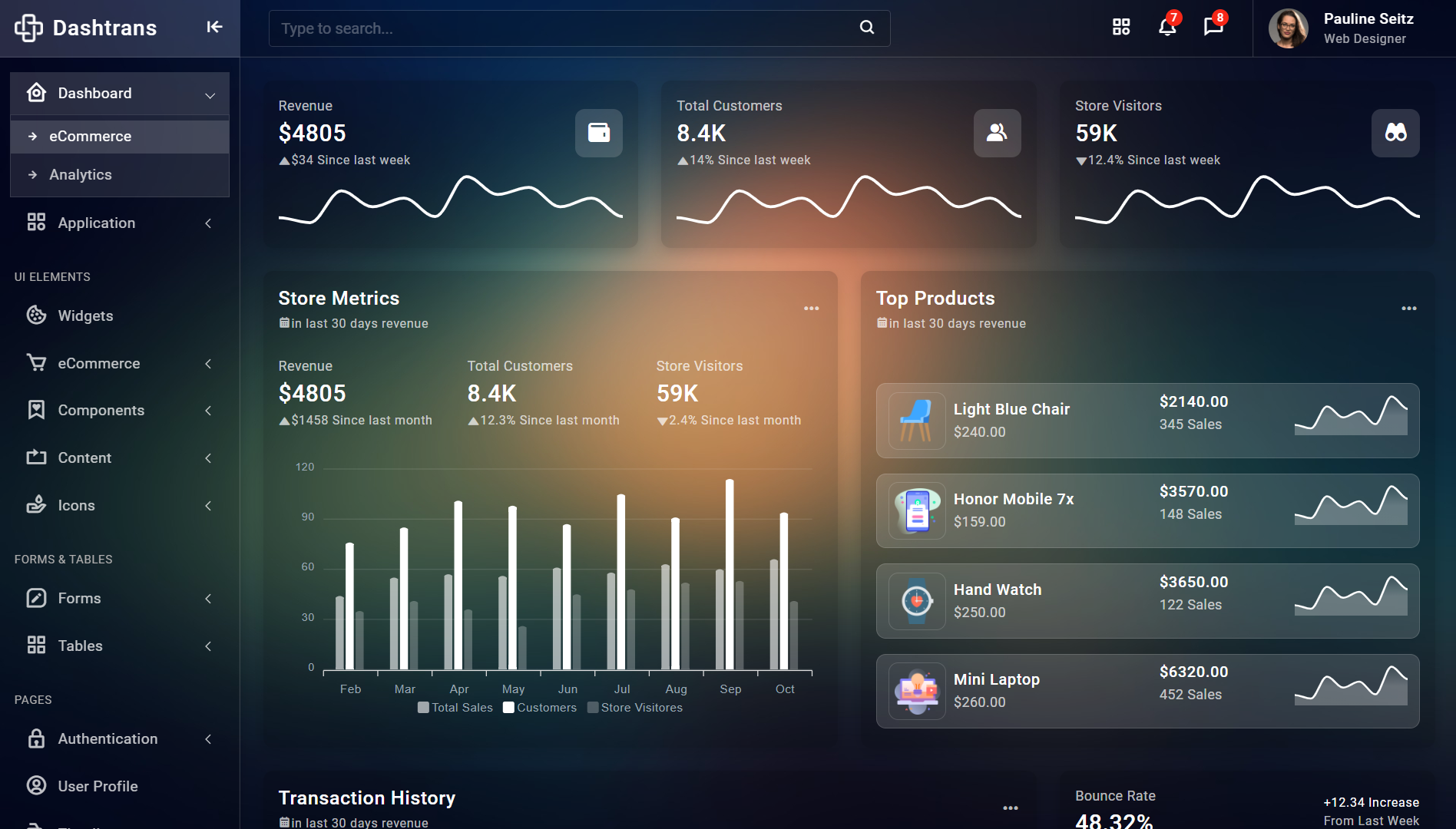Open the apps grid icon
The width and height of the screenshot is (1456, 829).
(x=1121, y=28)
